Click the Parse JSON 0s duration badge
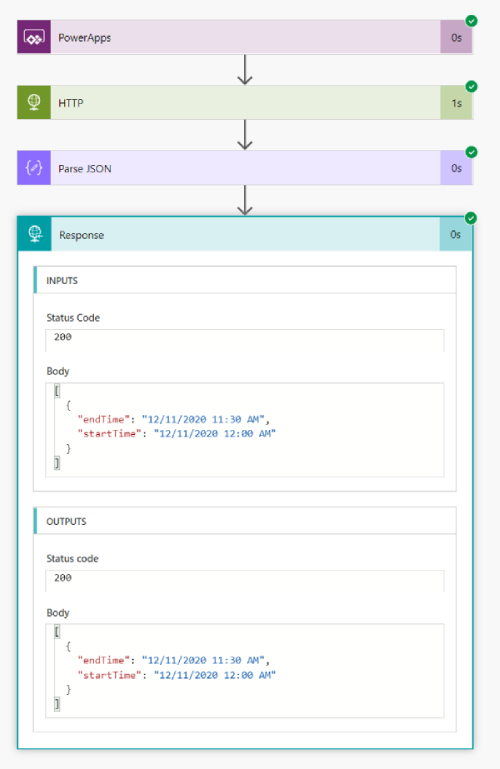500x769 pixels. click(456, 168)
